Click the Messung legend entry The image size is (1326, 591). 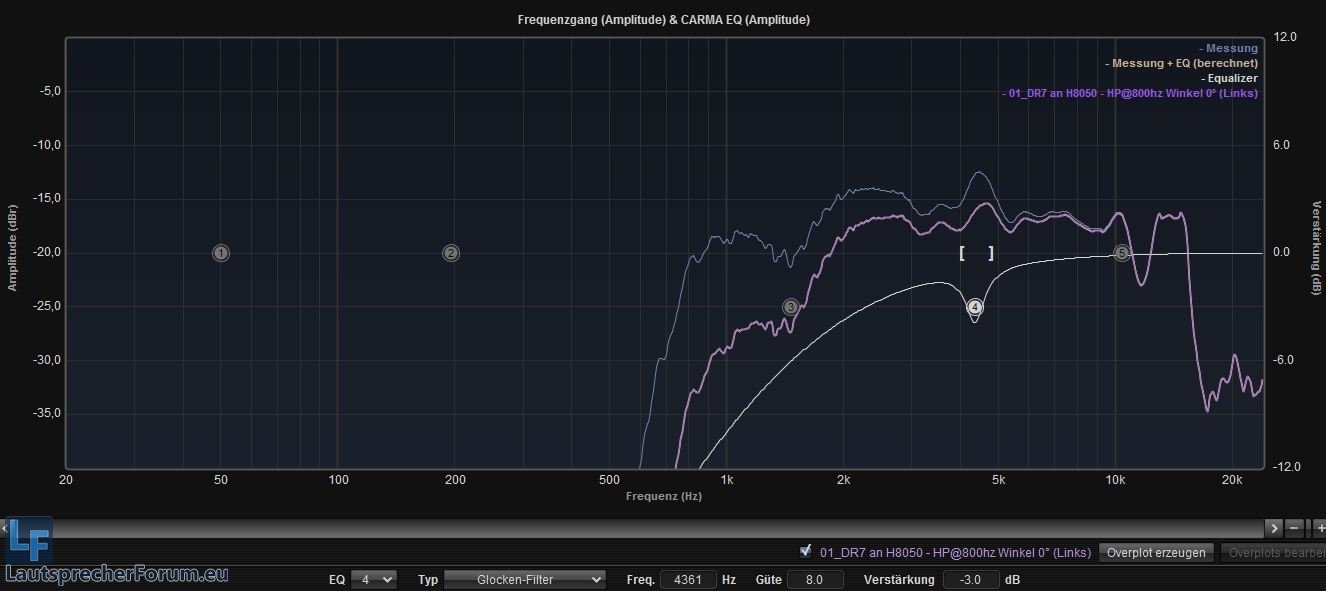coord(1230,48)
